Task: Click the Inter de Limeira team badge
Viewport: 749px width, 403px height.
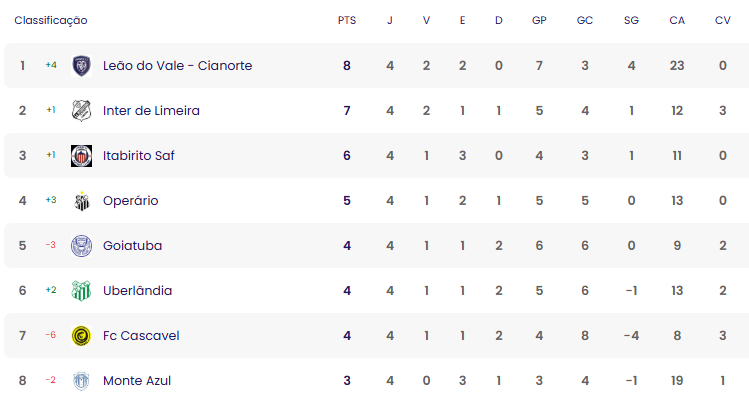Action: 81,111
